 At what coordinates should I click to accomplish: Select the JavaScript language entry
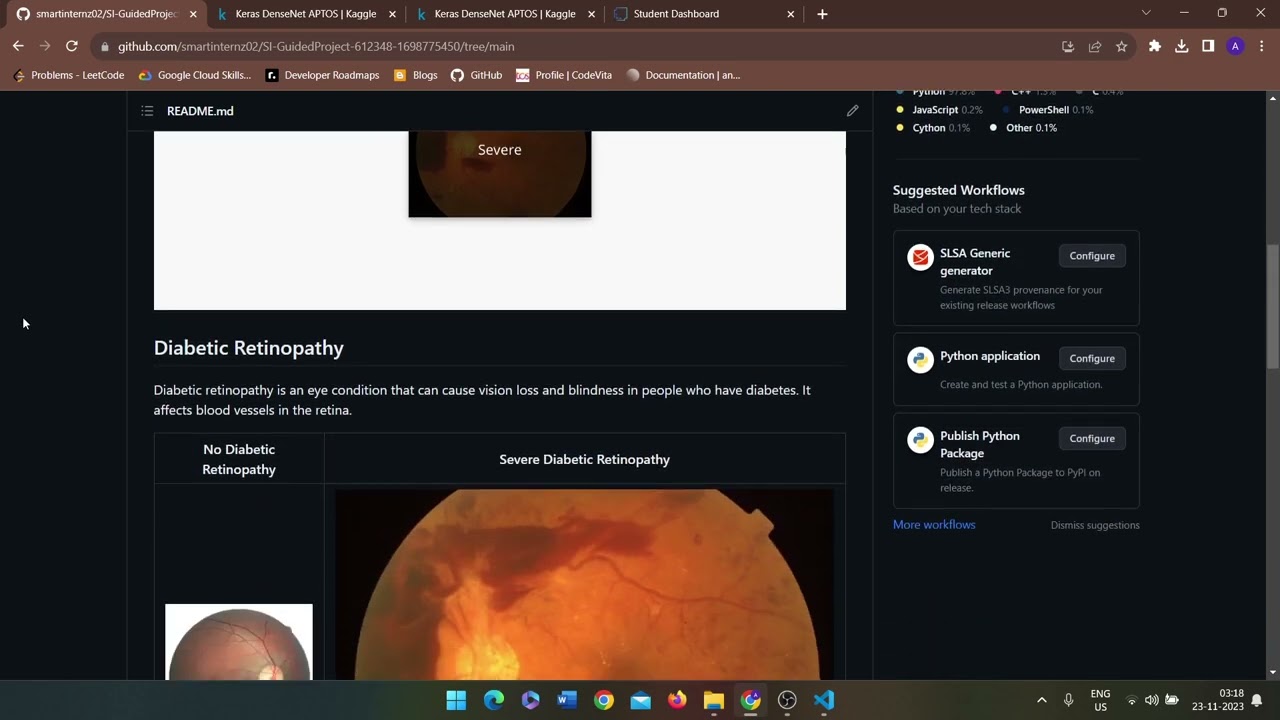(940, 110)
